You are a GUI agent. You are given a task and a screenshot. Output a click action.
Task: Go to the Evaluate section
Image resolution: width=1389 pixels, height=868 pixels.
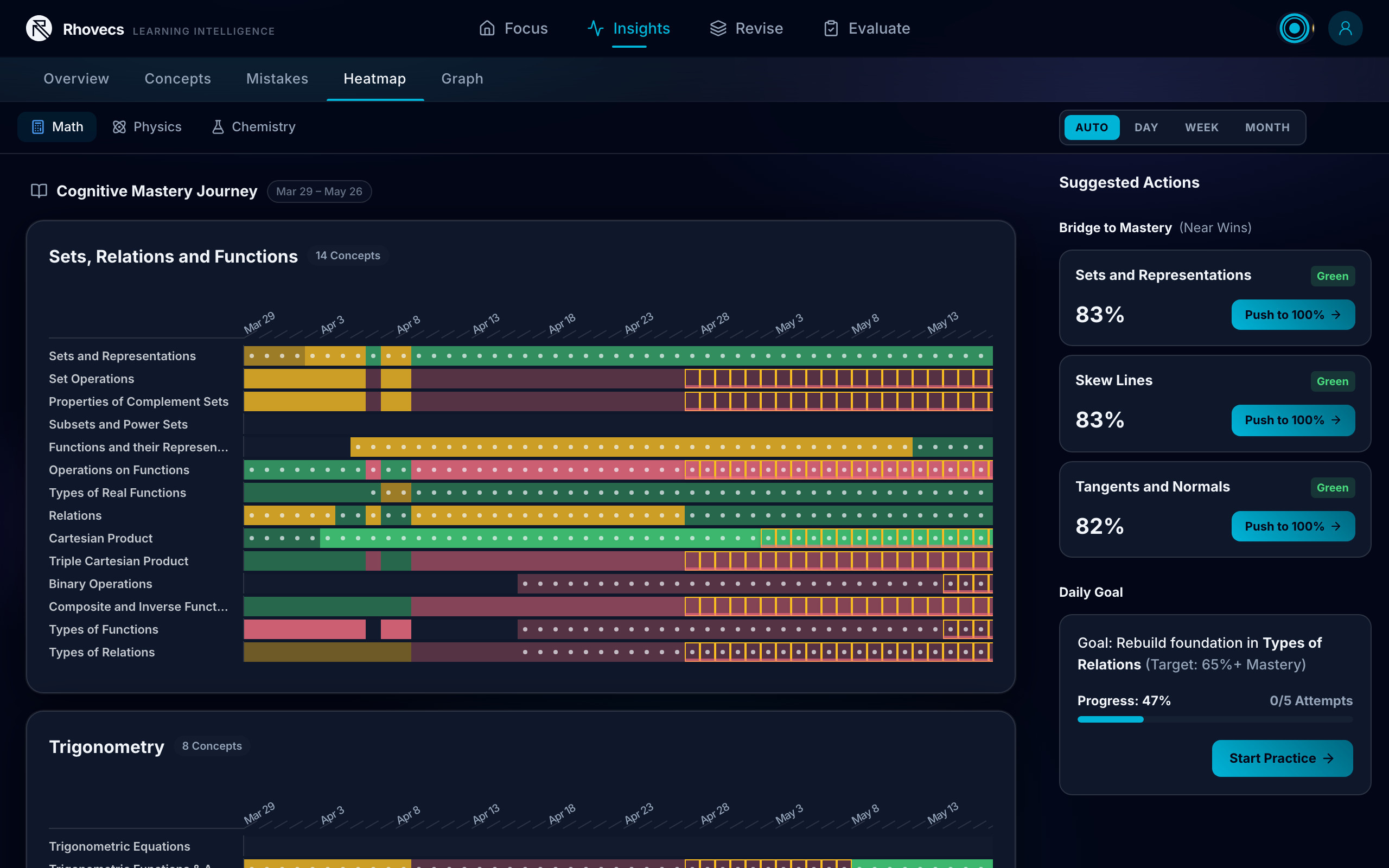pyautogui.click(x=866, y=28)
